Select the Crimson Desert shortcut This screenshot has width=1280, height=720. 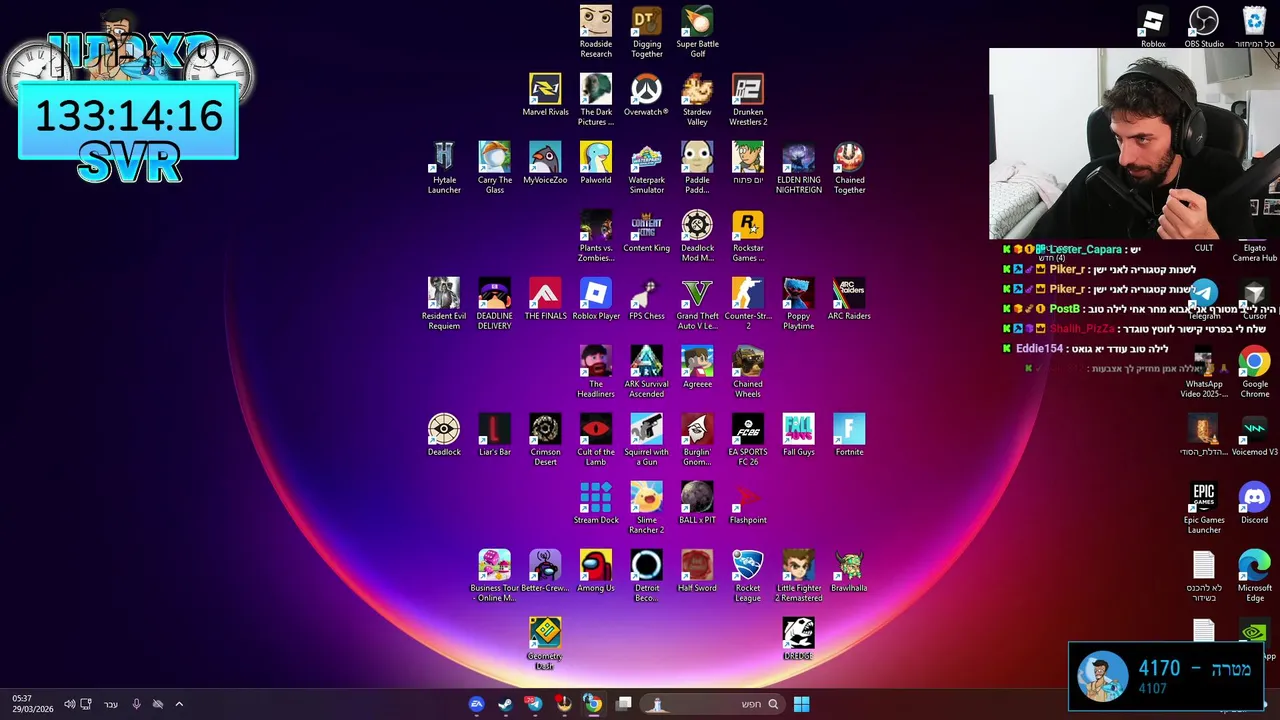click(x=545, y=440)
